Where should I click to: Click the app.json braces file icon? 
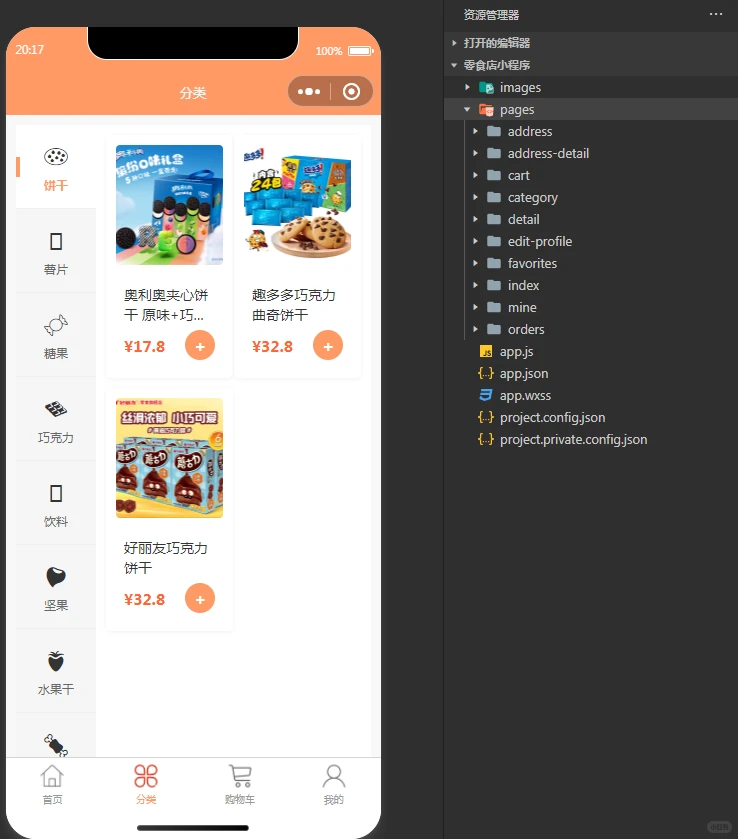click(x=486, y=373)
